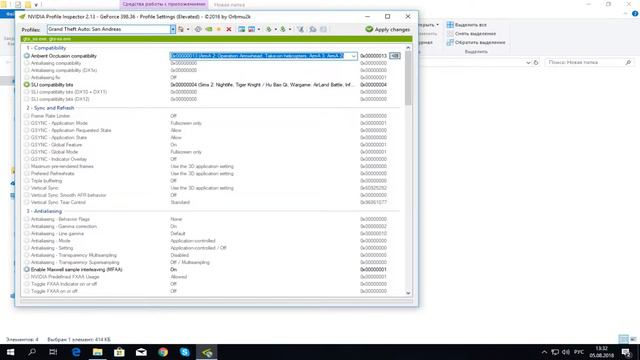
Task: Click the refresh circle icon in Inspector toolbar
Action: click(x=198, y=29)
